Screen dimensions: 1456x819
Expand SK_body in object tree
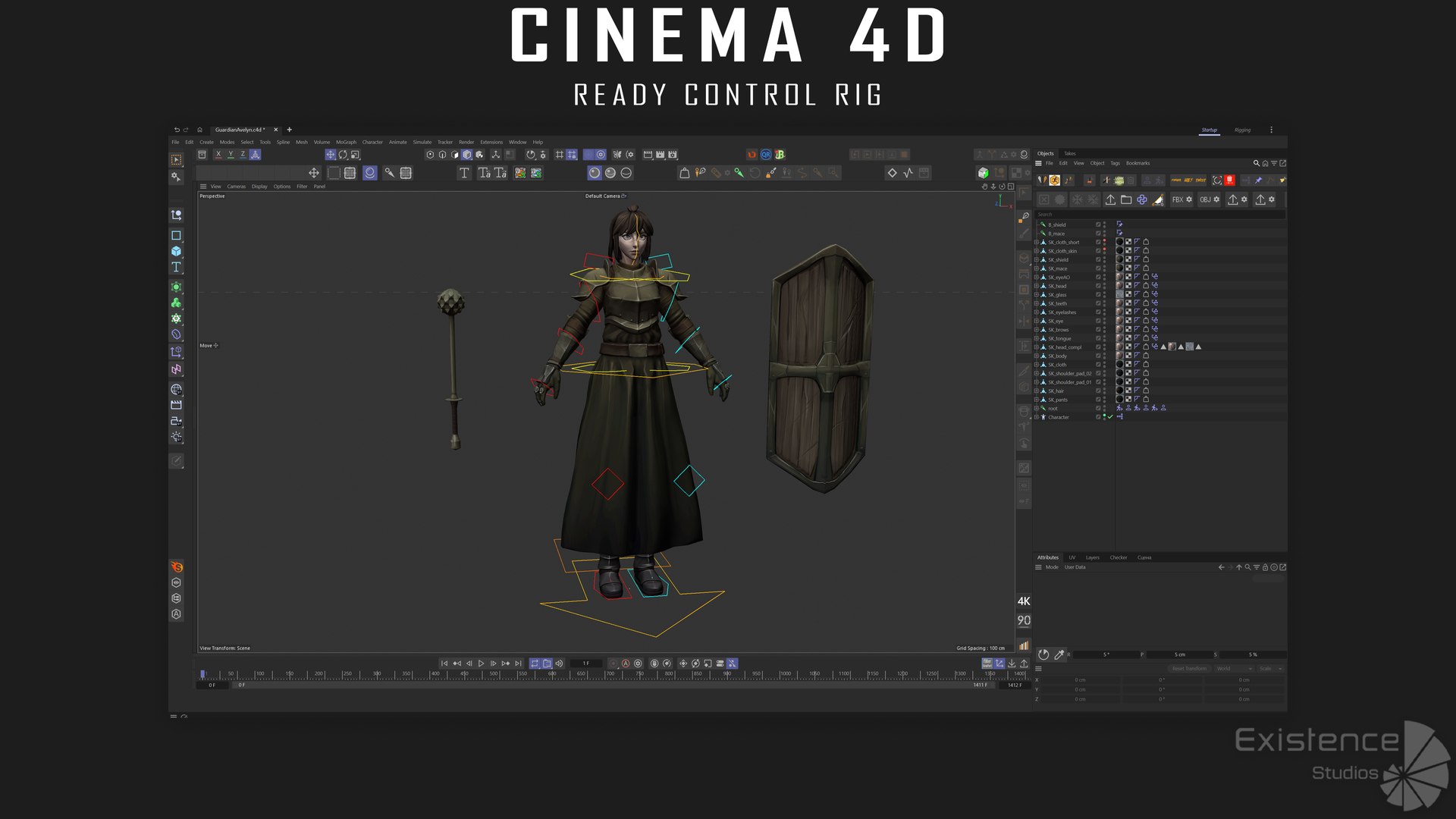tap(1037, 356)
